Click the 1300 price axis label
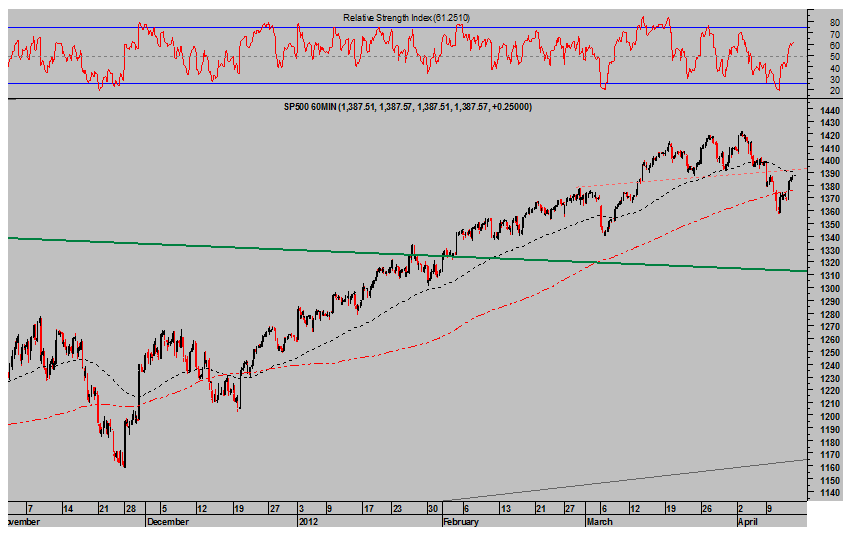The image size is (852, 533). coord(832,289)
